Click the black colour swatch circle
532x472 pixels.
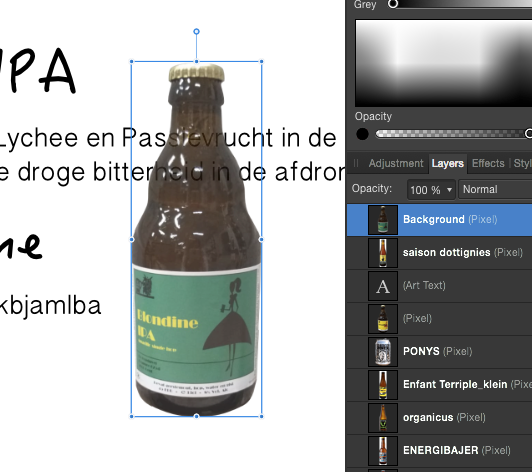pyautogui.click(x=362, y=134)
